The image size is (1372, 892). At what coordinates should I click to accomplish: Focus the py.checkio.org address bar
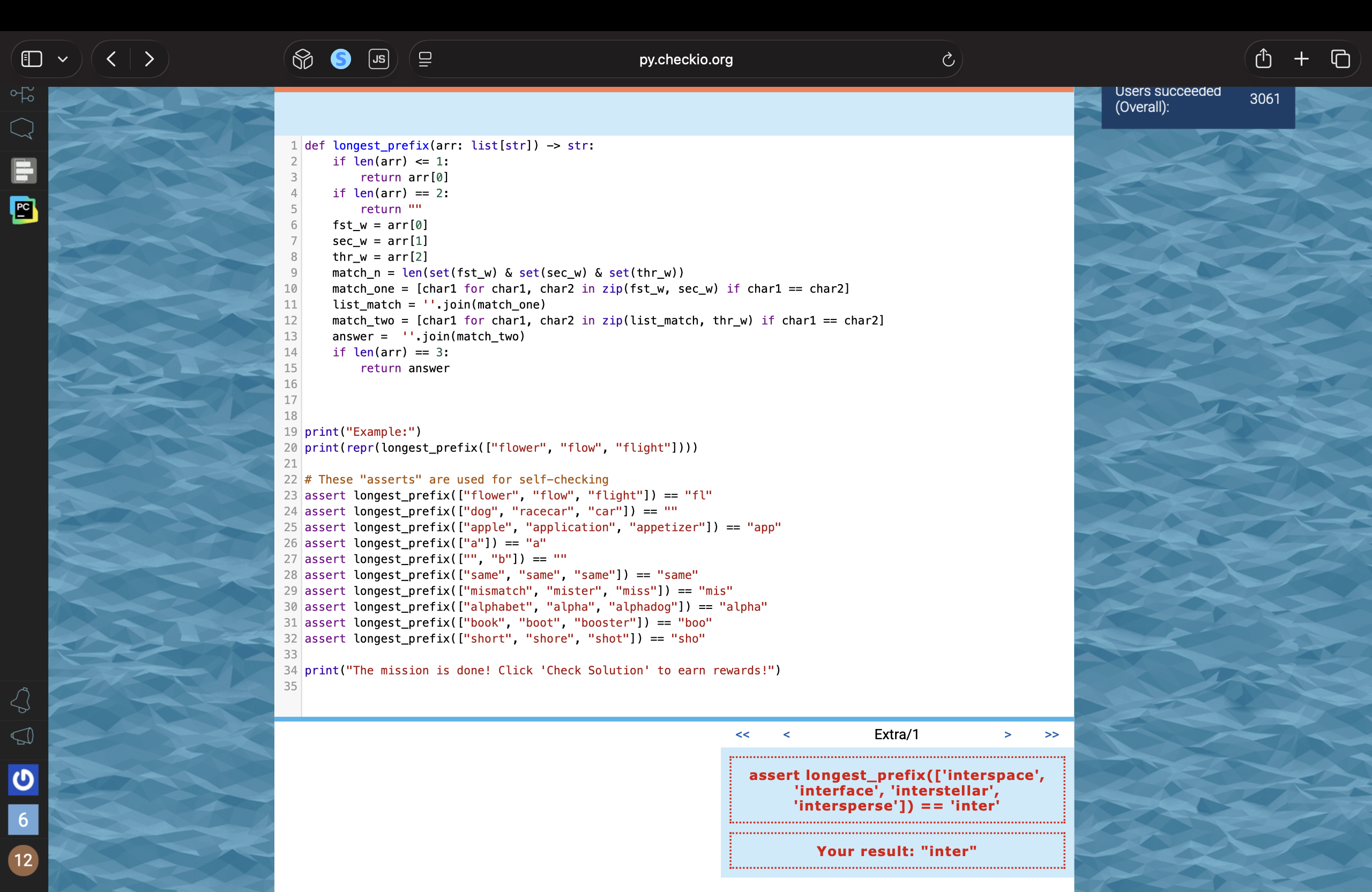686,59
